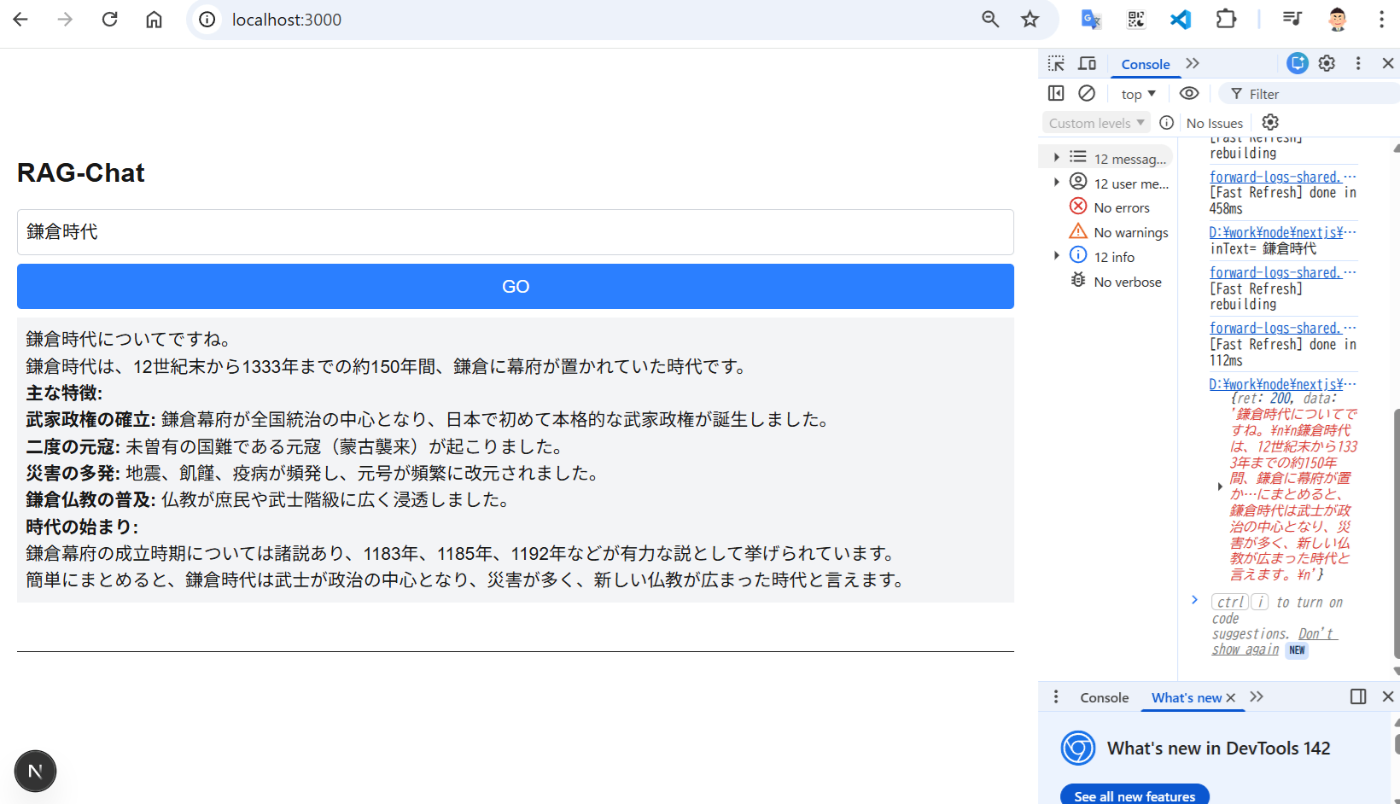Click the Next.js dev indicator badge
The width and height of the screenshot is (1400, 804).
35,771
